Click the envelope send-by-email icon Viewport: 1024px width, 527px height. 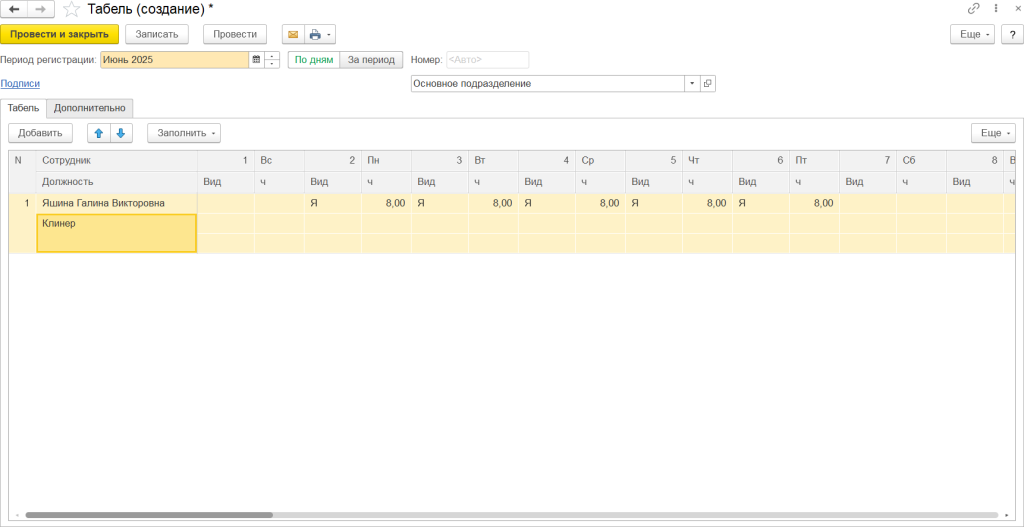click(293, 34)
